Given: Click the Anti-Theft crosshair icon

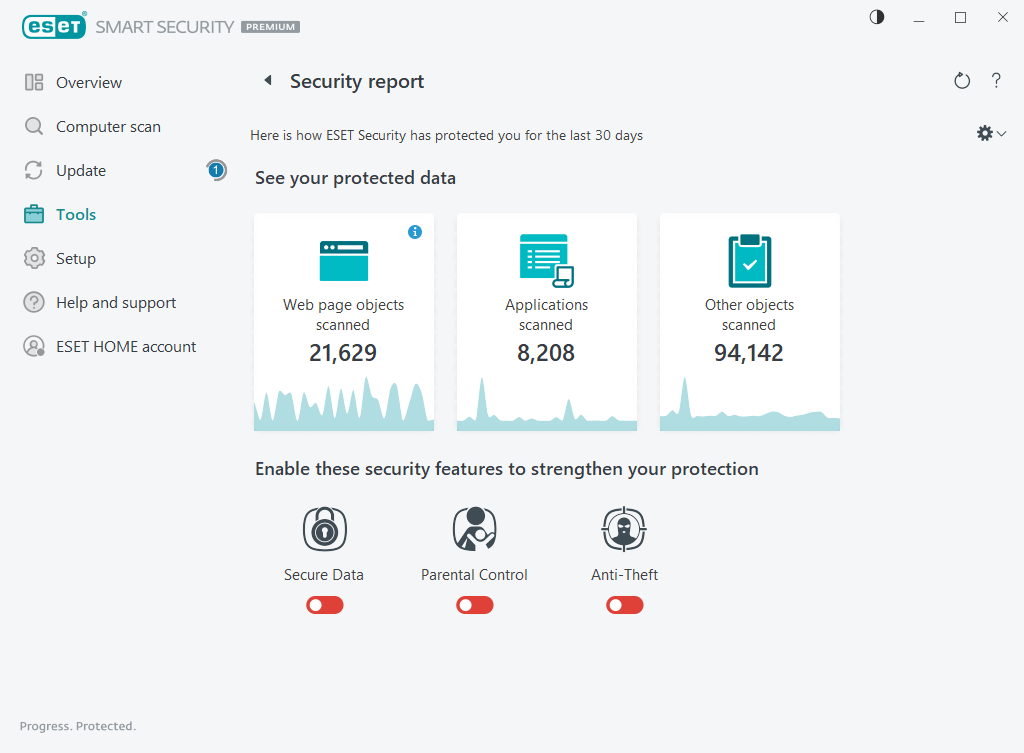Looking at the screenshot, I should click(x=624, y=528).
